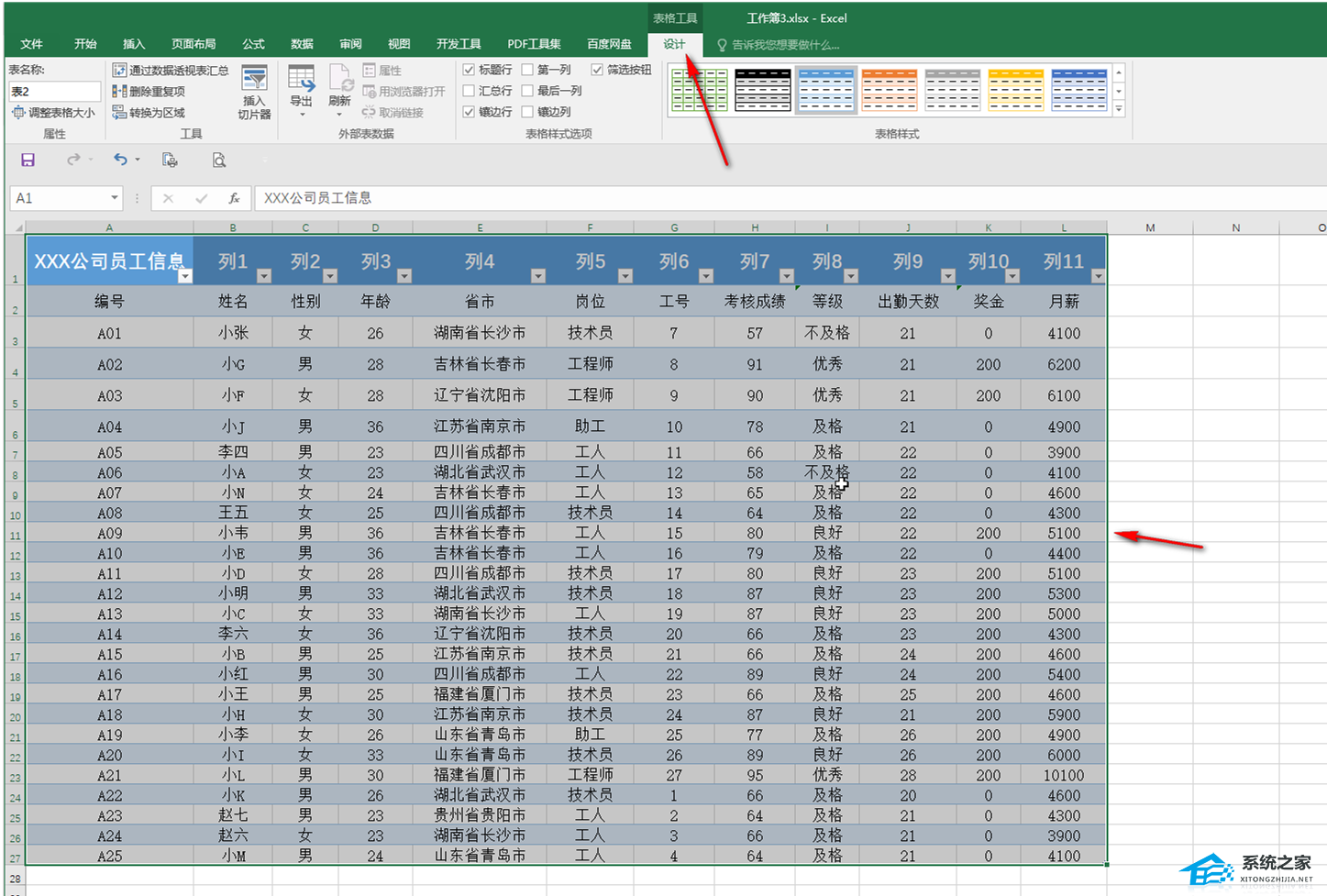Screen dimensions: 1327x896
Task: Click the insert function fx icon
Action: click(x=234, y=198)
